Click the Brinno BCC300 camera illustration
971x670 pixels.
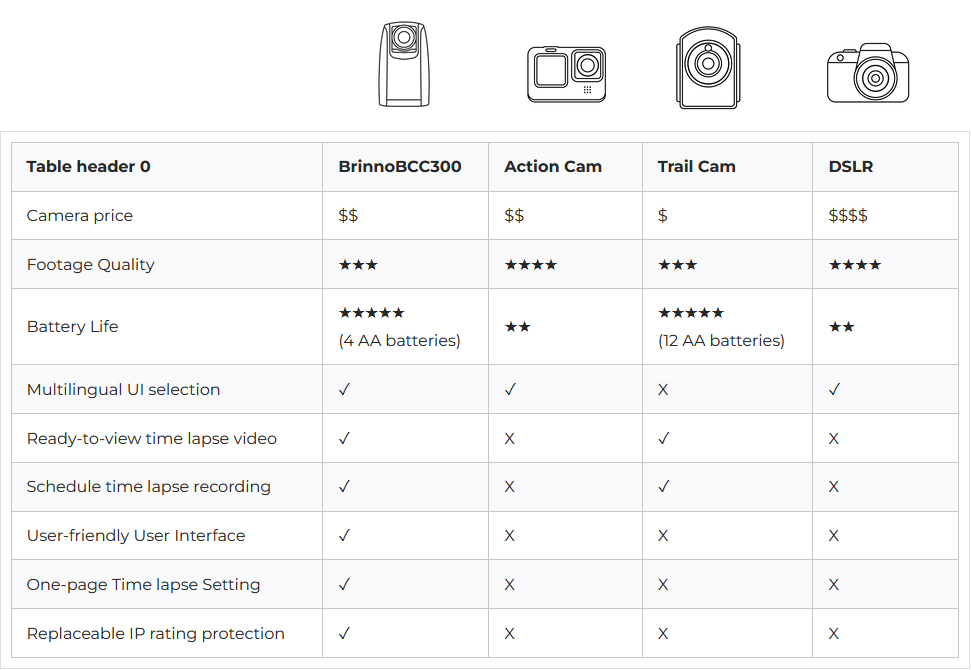[404, 64]
